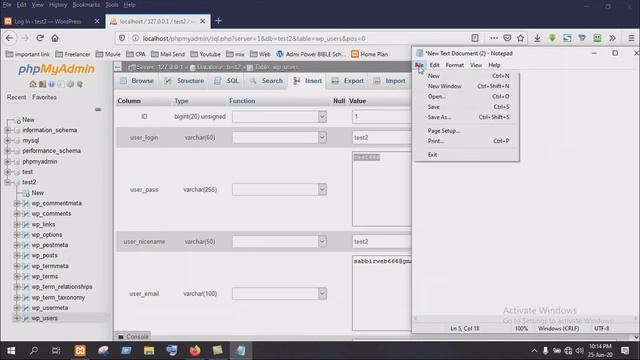The image size is (640, 360).
Task: Click the Favorites link in the sidebar
Action: pos(44,97)
